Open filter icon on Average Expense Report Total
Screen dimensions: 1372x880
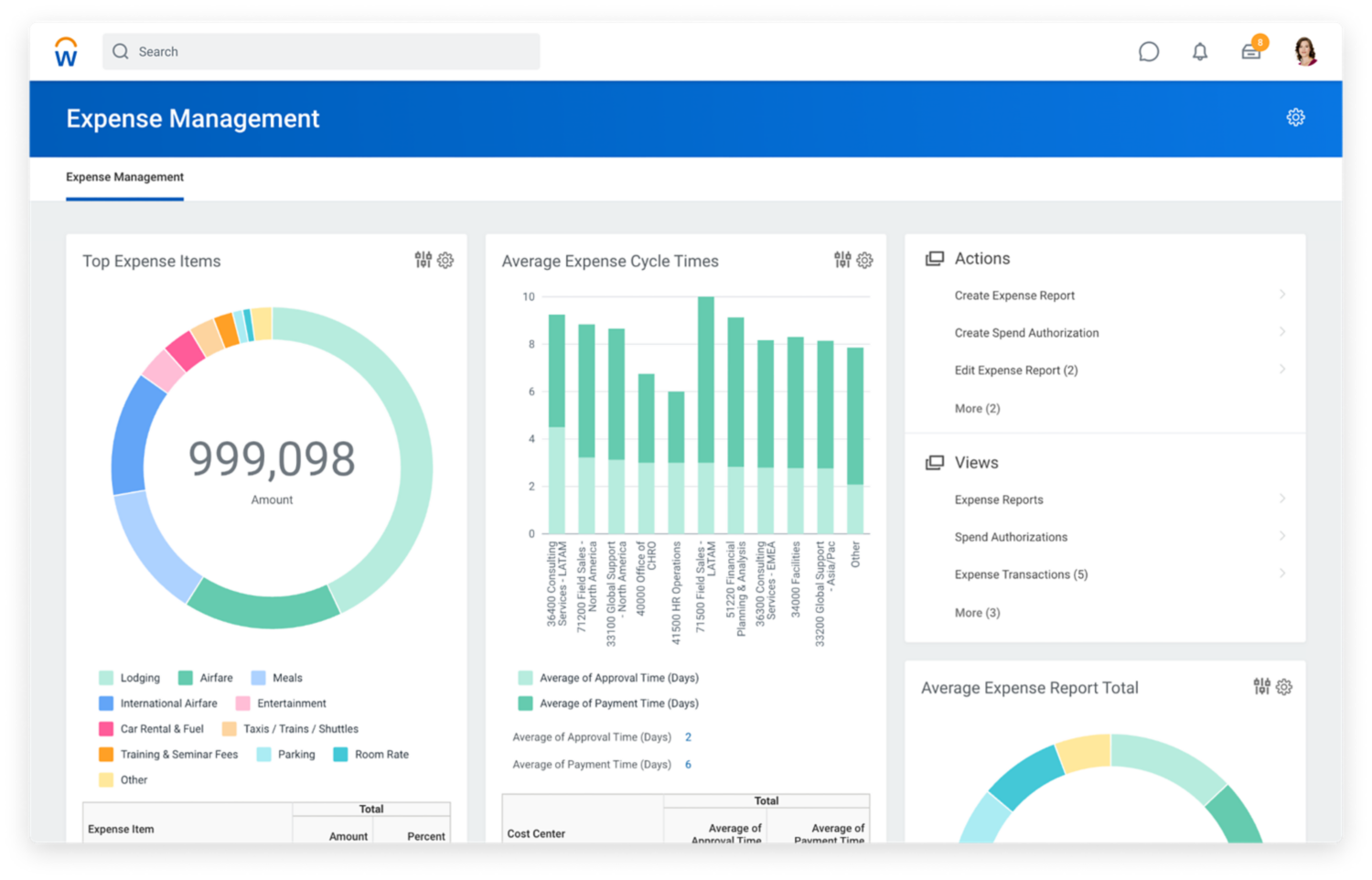coord(1262,686)
